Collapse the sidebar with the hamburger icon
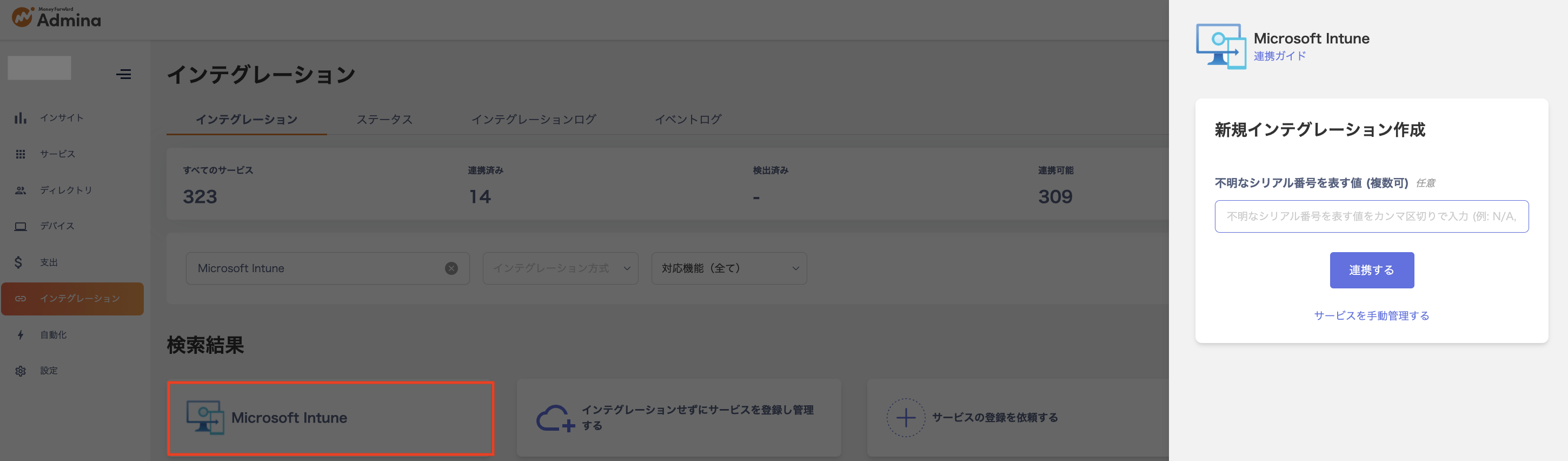 pyautogui.click(x=124, y=74)
